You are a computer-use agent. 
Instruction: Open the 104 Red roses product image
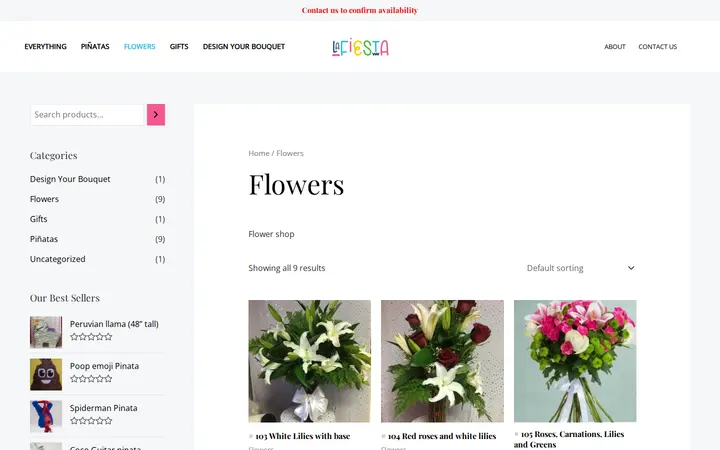(442, 361)
